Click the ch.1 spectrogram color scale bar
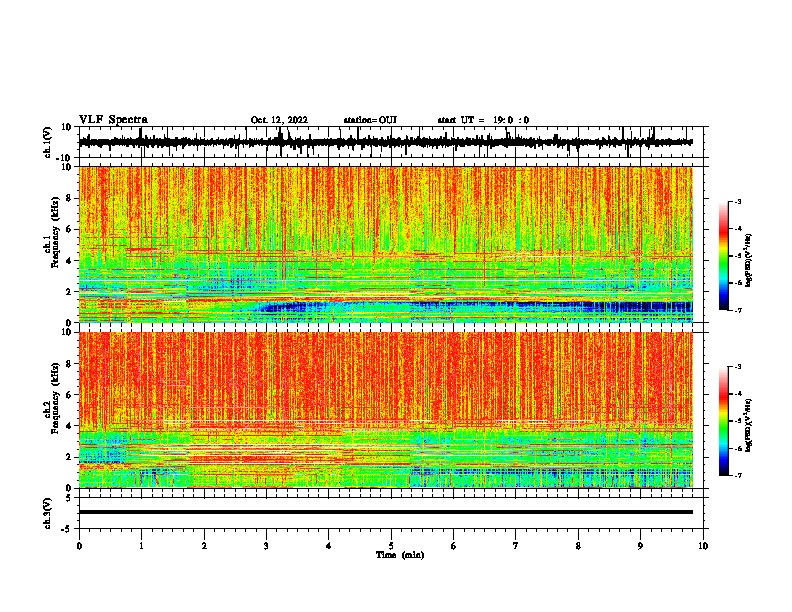Image resolution: width=792 pixels, height=612 pixels. 723,256
